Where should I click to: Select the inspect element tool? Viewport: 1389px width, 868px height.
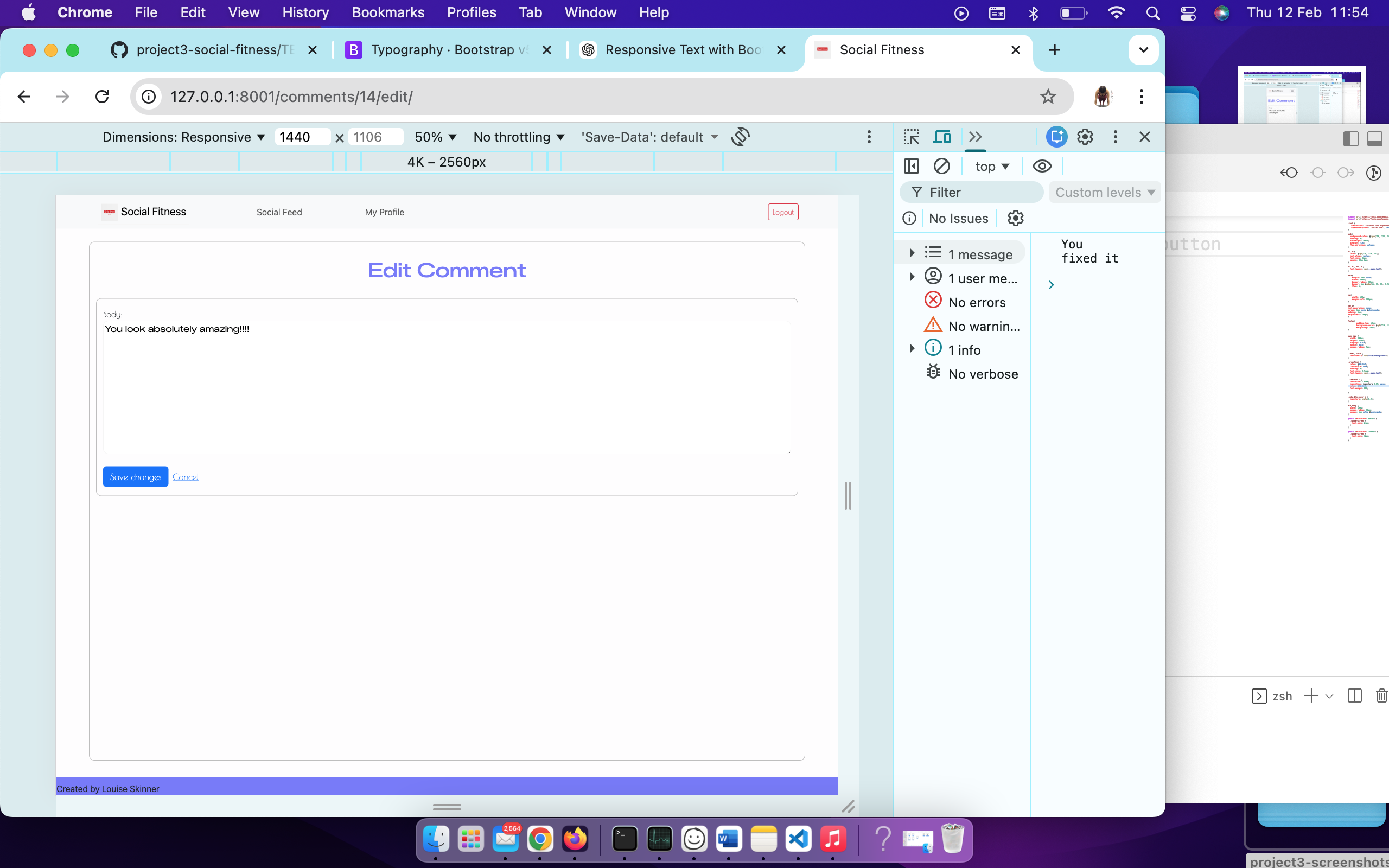click(912, 137)
